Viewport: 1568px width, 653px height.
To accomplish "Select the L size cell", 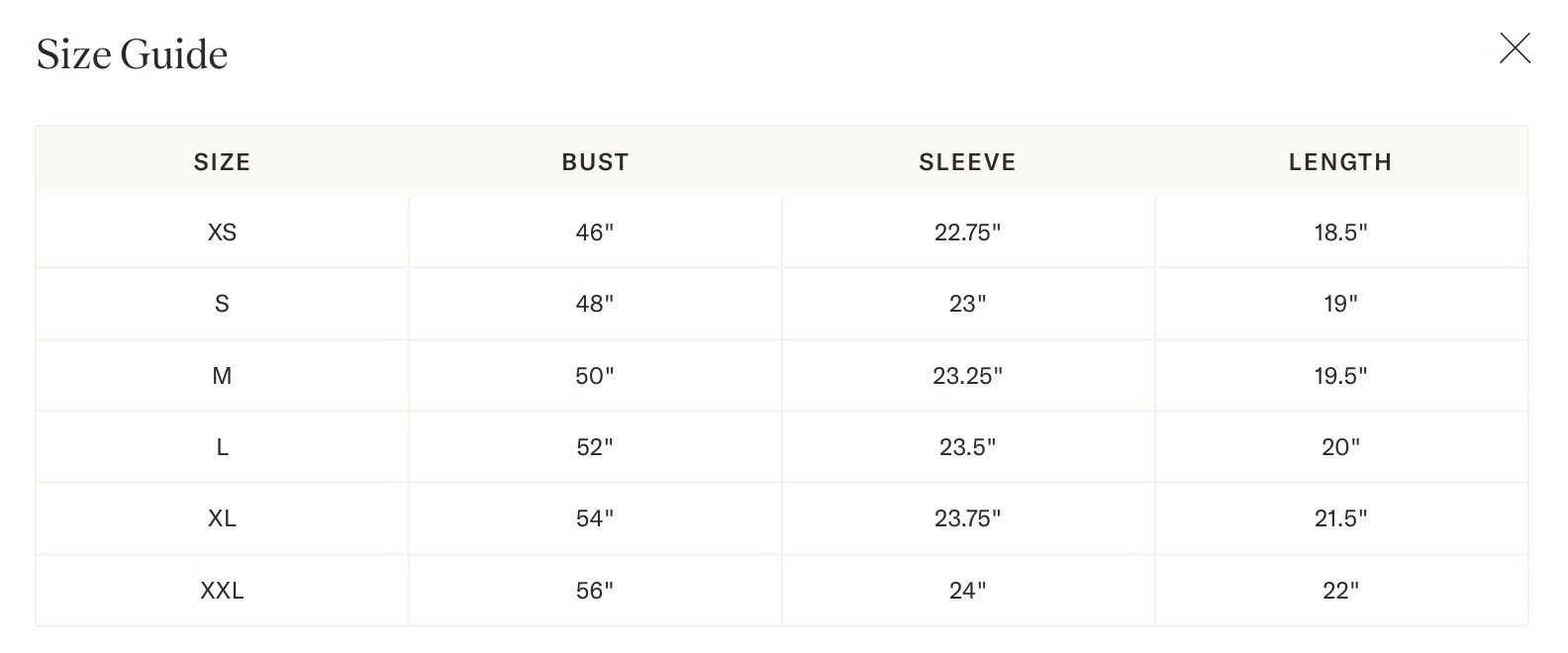I will tap(222, 447).
